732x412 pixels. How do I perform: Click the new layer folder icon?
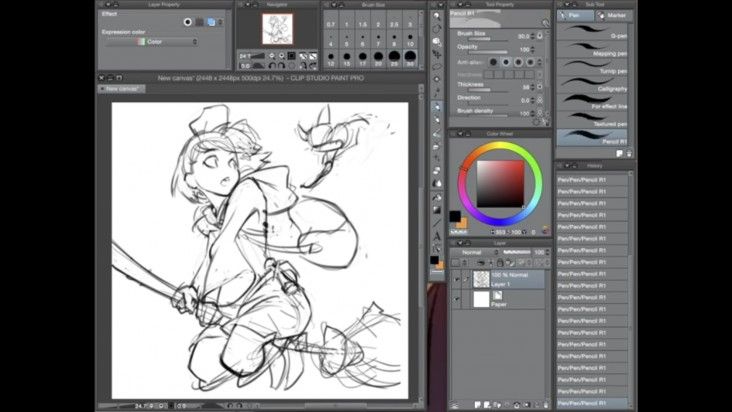[497, 405]
